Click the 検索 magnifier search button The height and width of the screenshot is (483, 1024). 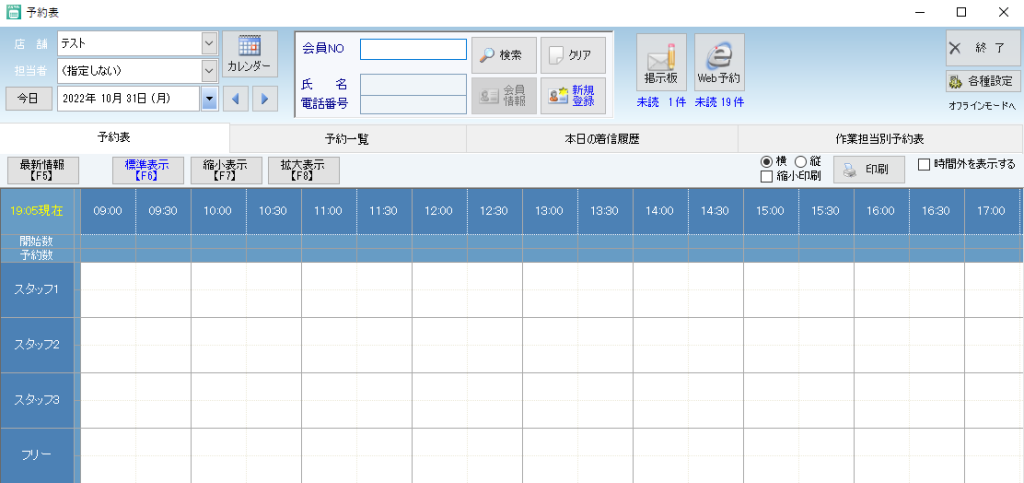(x=503, y=55)
